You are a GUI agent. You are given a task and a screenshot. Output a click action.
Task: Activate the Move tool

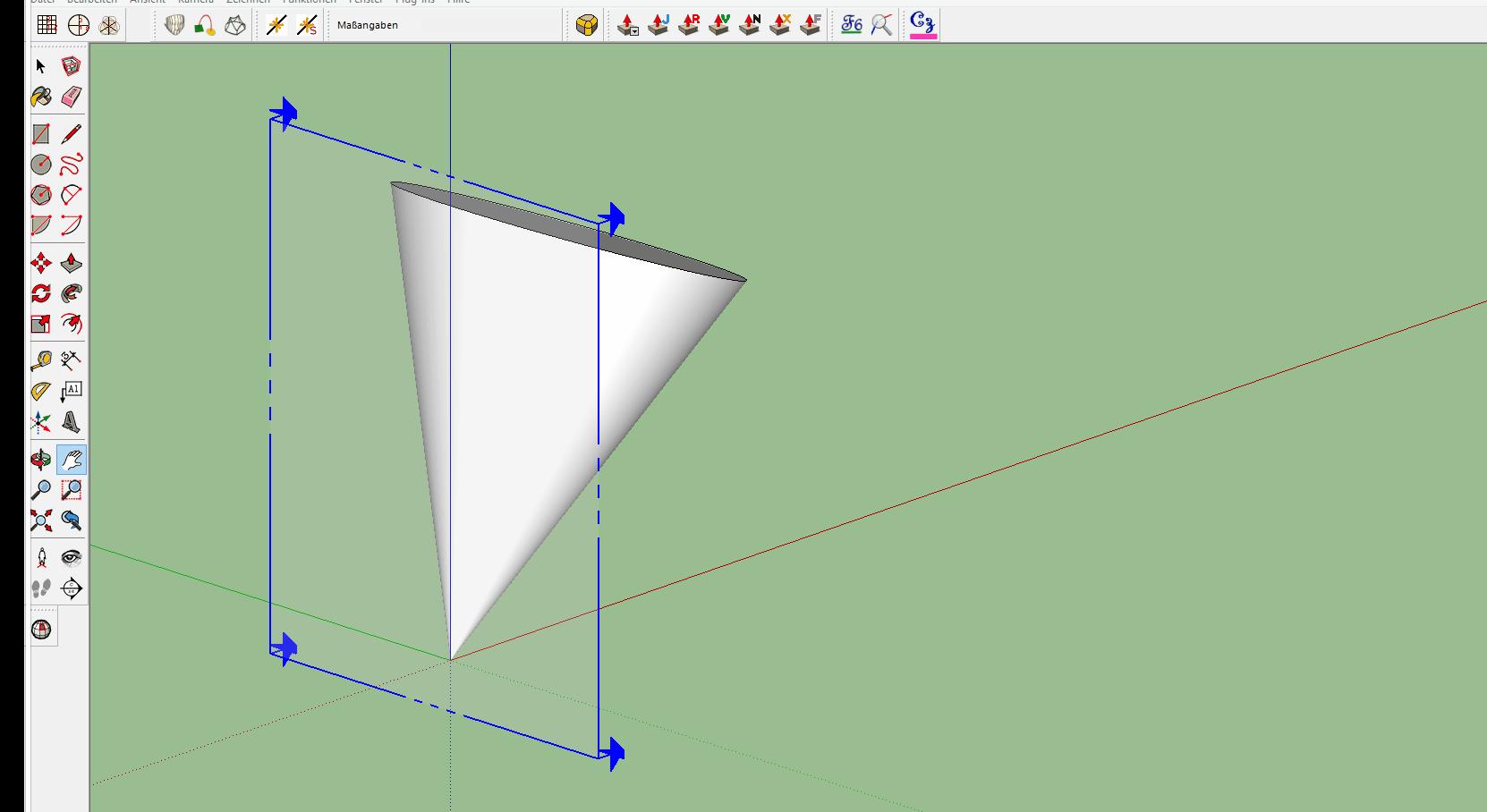coord(41,263)
